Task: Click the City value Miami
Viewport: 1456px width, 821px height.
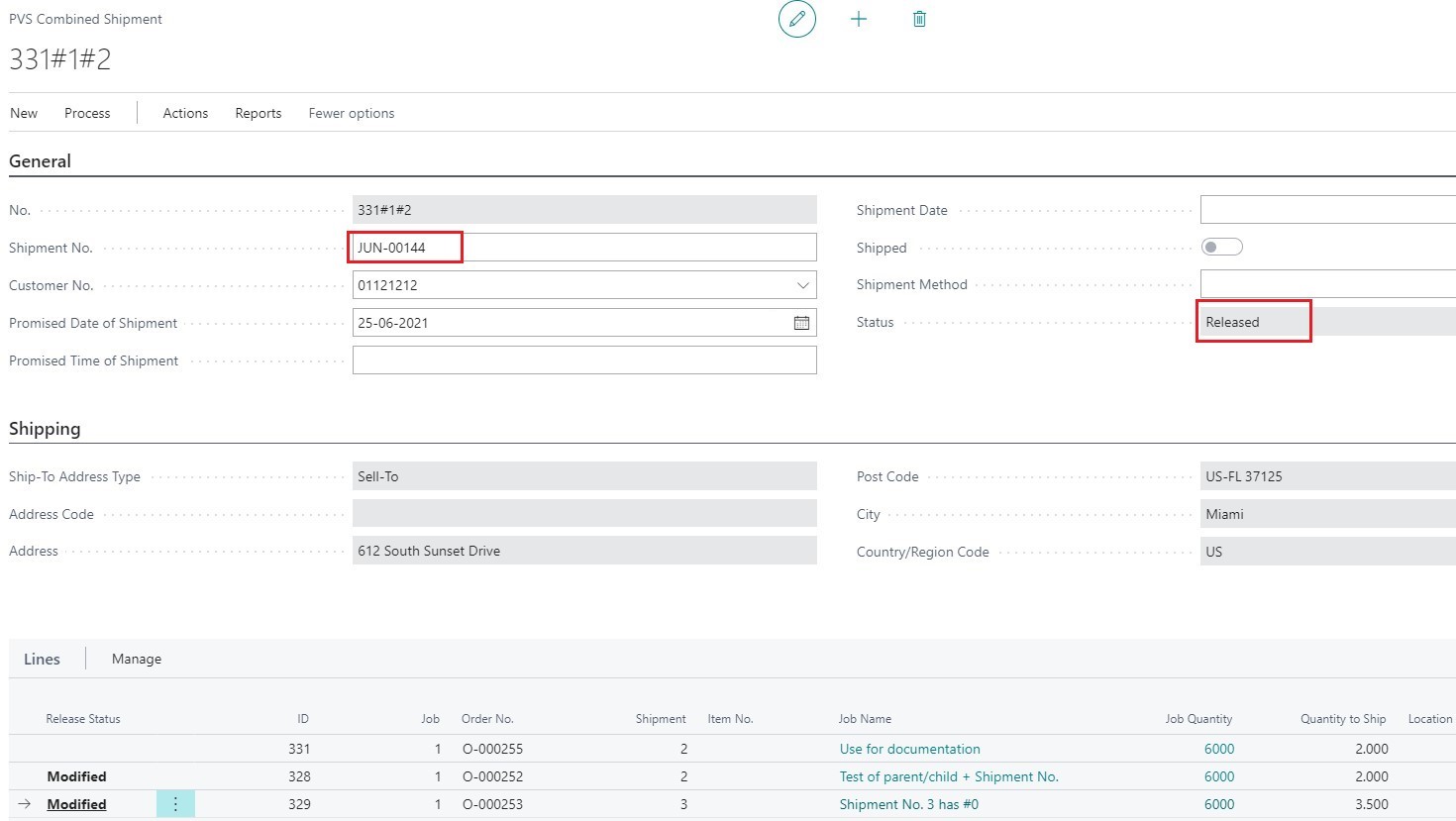Action: click(1328, 514)
